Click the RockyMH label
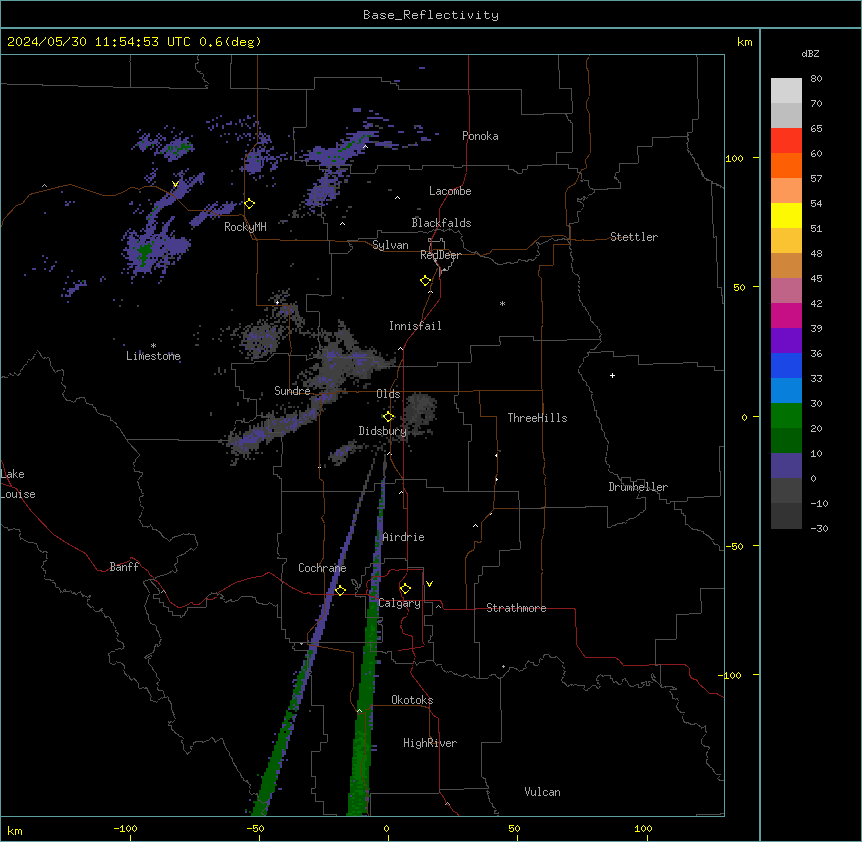The width and height of the screenshot is (862, 842). click(245, 227)
